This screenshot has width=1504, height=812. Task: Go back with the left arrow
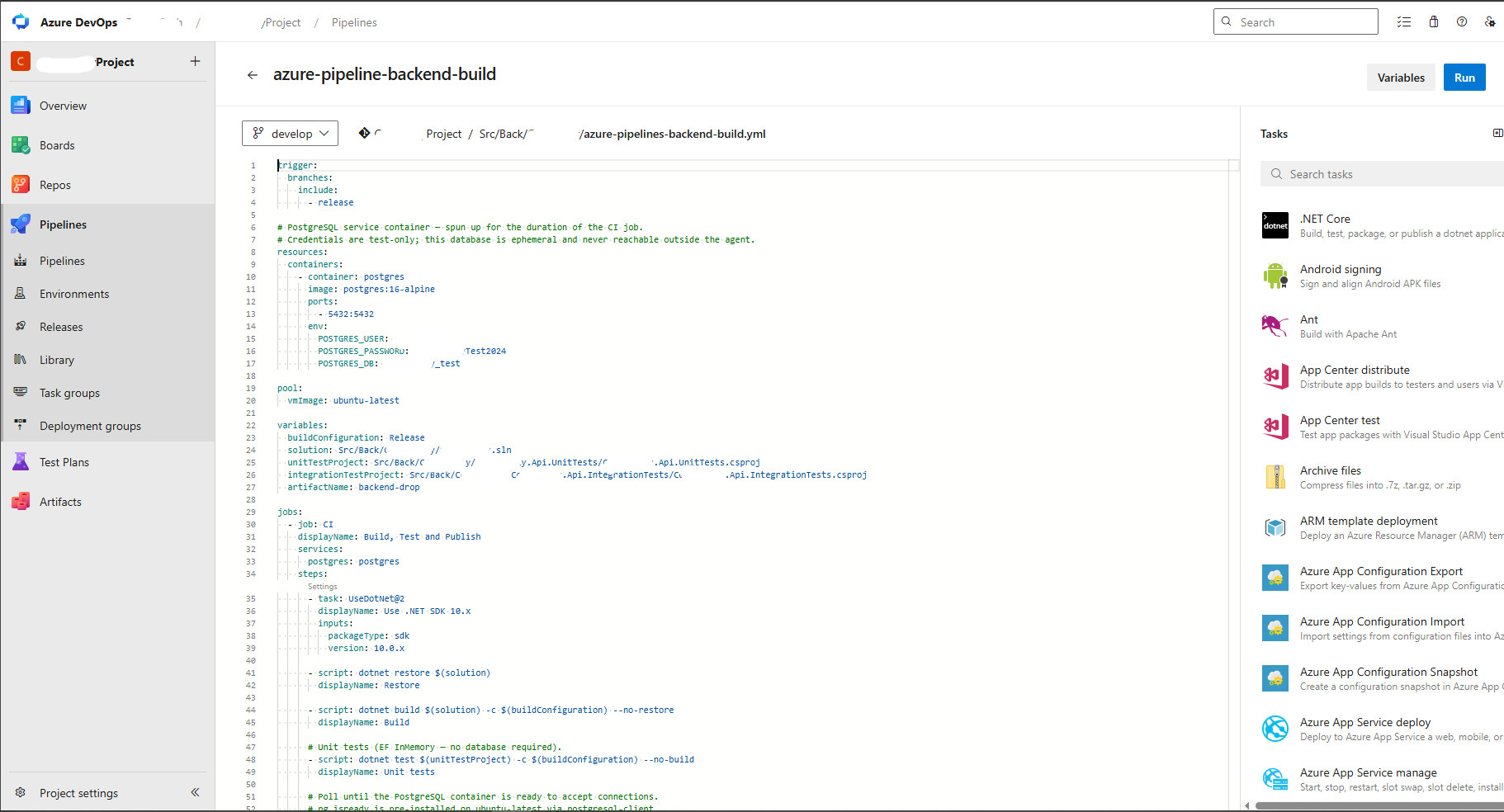click(x=253, y=75)
